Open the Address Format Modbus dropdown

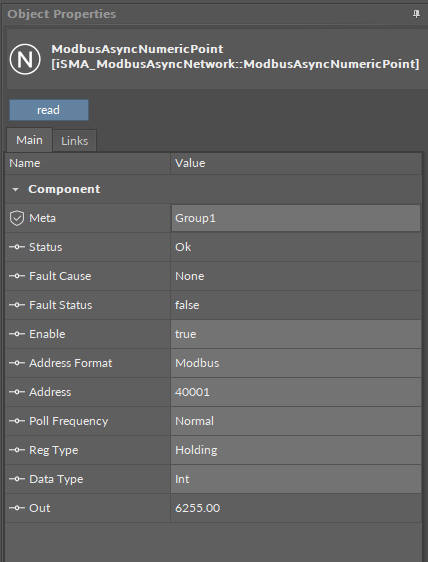(296, 363)
